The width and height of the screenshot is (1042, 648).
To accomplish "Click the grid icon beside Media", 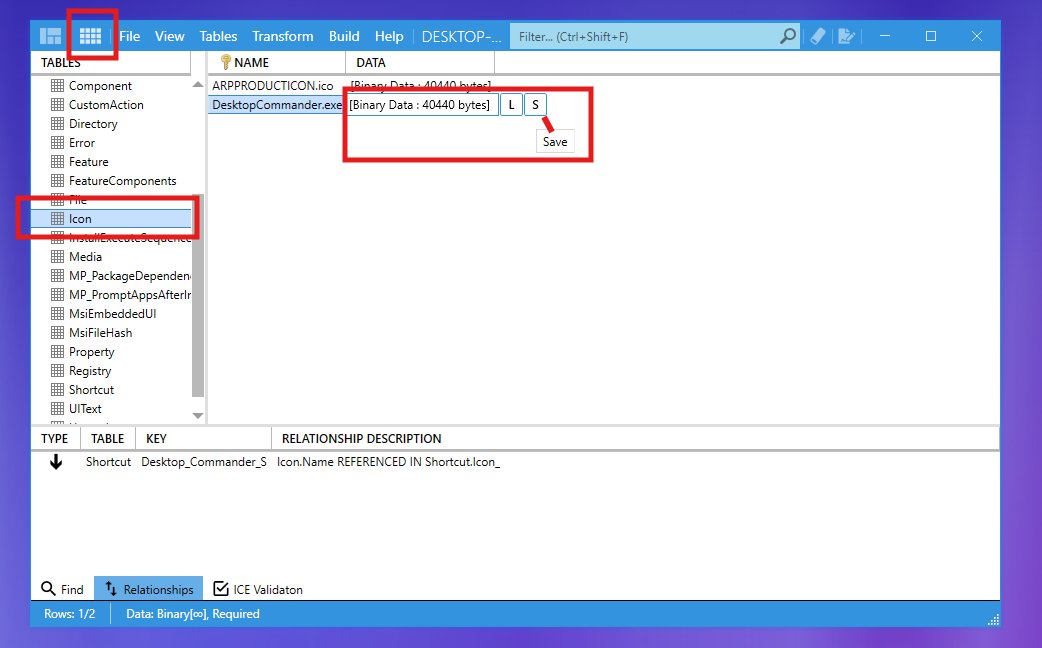I will pos(58,257).
